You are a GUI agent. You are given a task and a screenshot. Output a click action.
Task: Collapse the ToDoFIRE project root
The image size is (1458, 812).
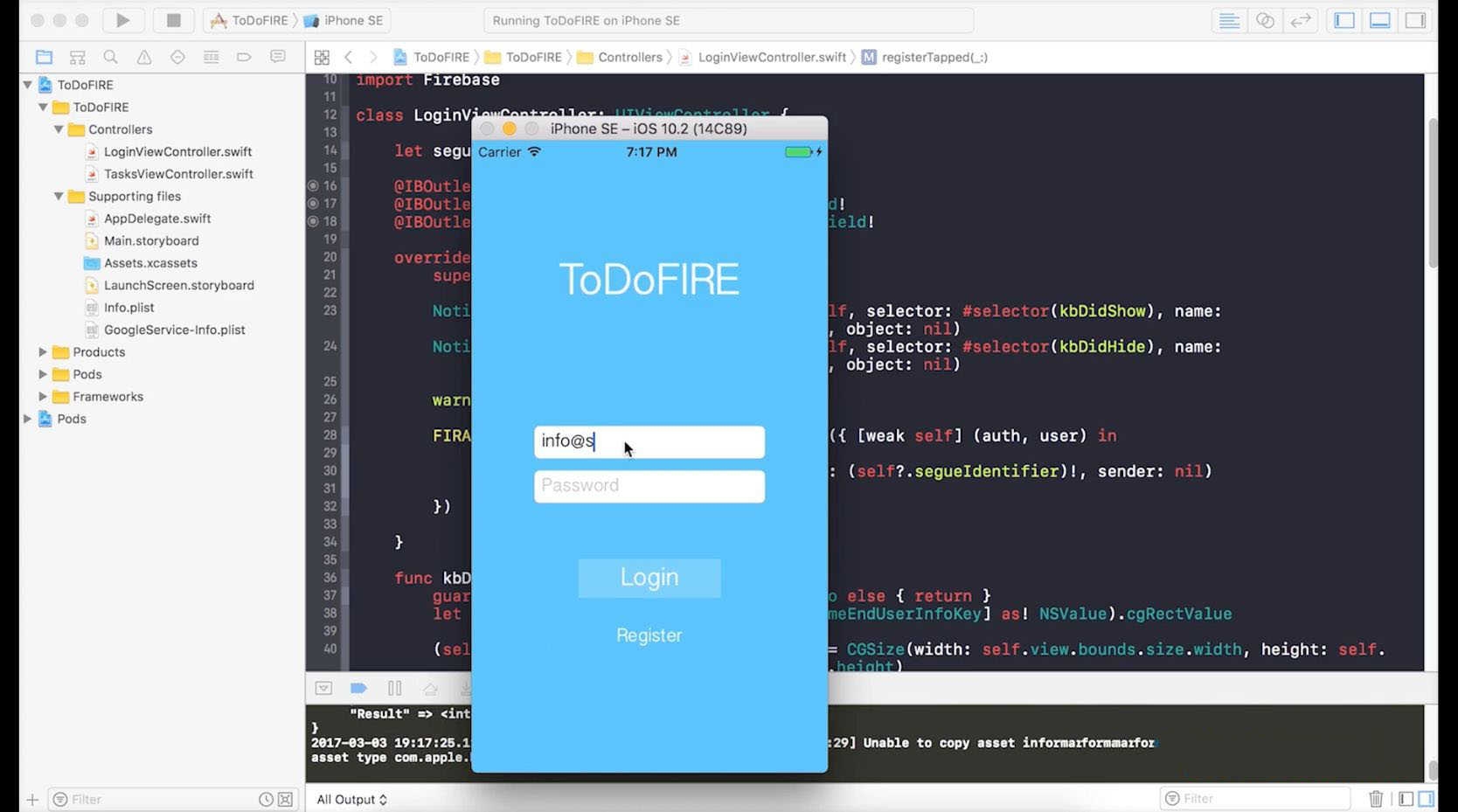click(x=27, y=85)
